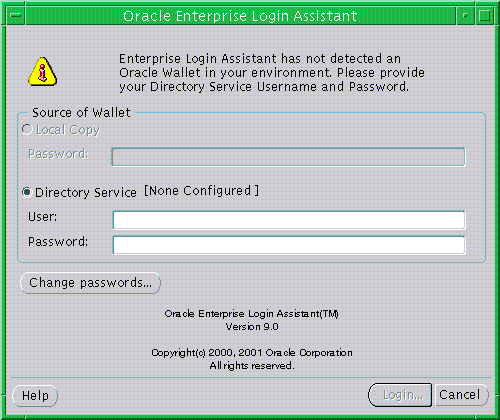Click the wallet not detected message text

click(272, 73)
